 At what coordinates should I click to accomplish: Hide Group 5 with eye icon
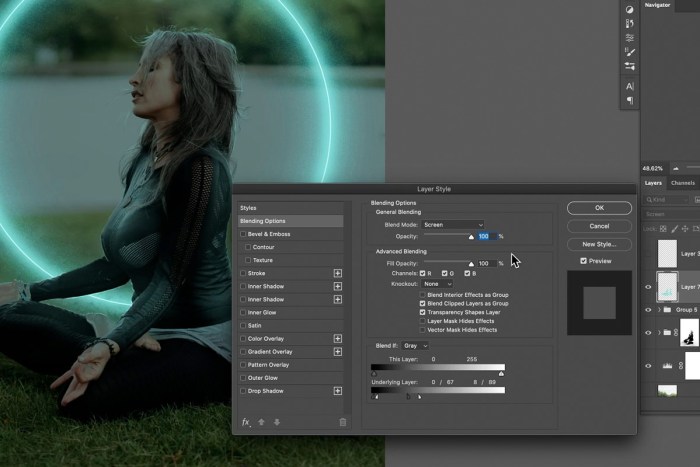pyautogui.click(x=648, y=309)
